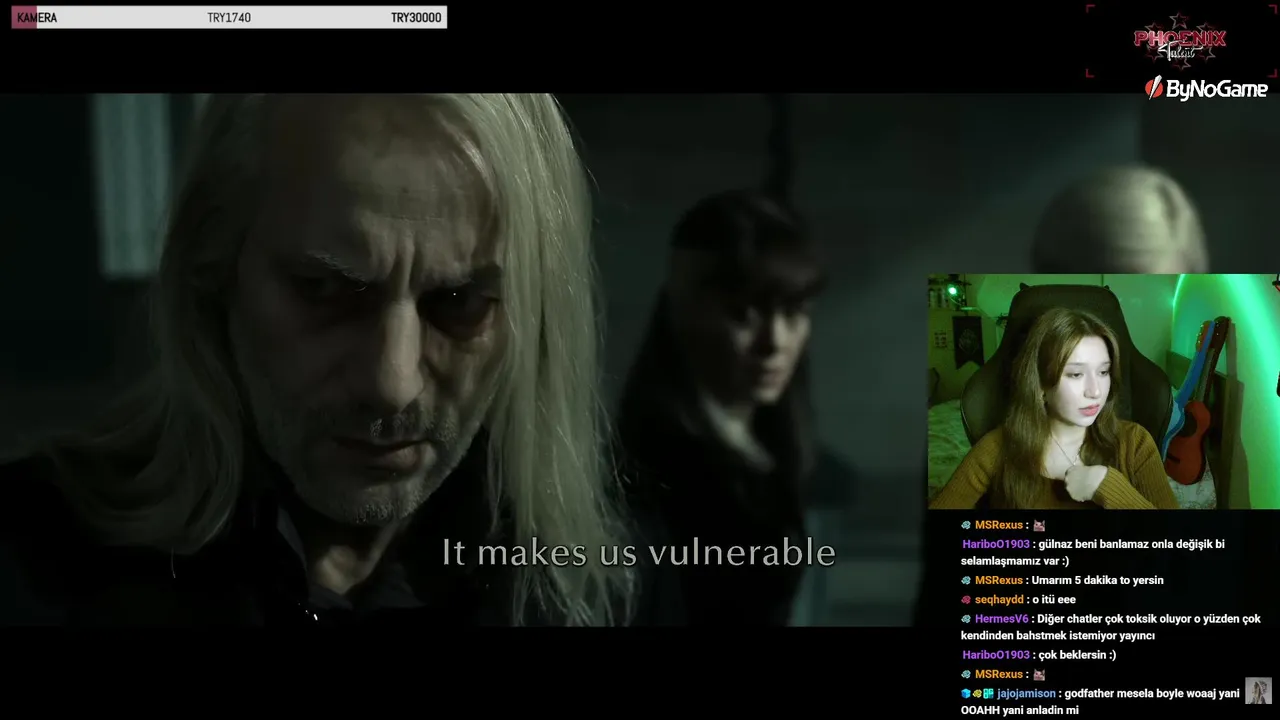The image size is (1280, 720).
Task: Click the streamer webcam overlay
Action: (1104, 392)
